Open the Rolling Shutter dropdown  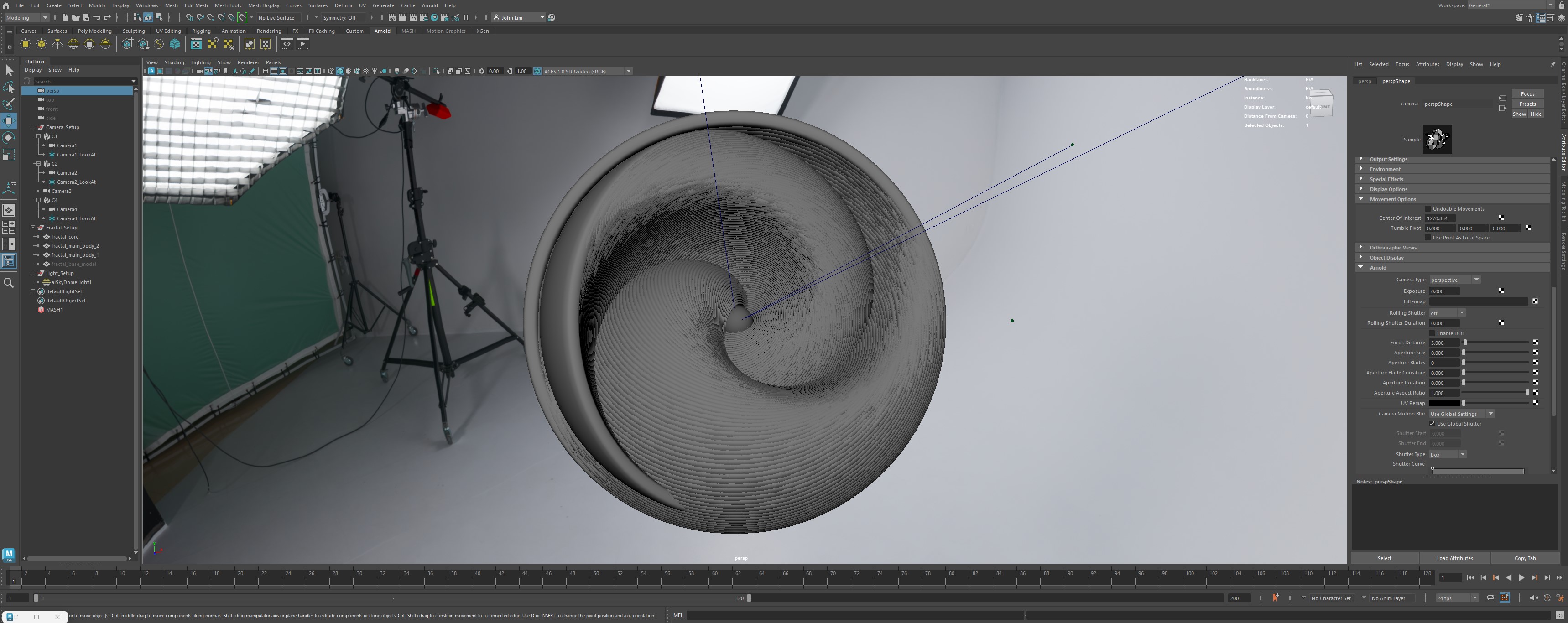pos(1448,313)
